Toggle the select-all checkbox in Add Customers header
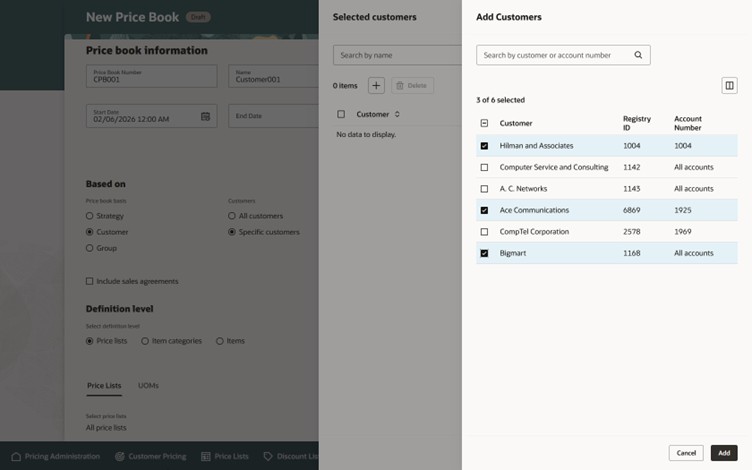This screenshot has width=752, height=470. coord(484,123)
